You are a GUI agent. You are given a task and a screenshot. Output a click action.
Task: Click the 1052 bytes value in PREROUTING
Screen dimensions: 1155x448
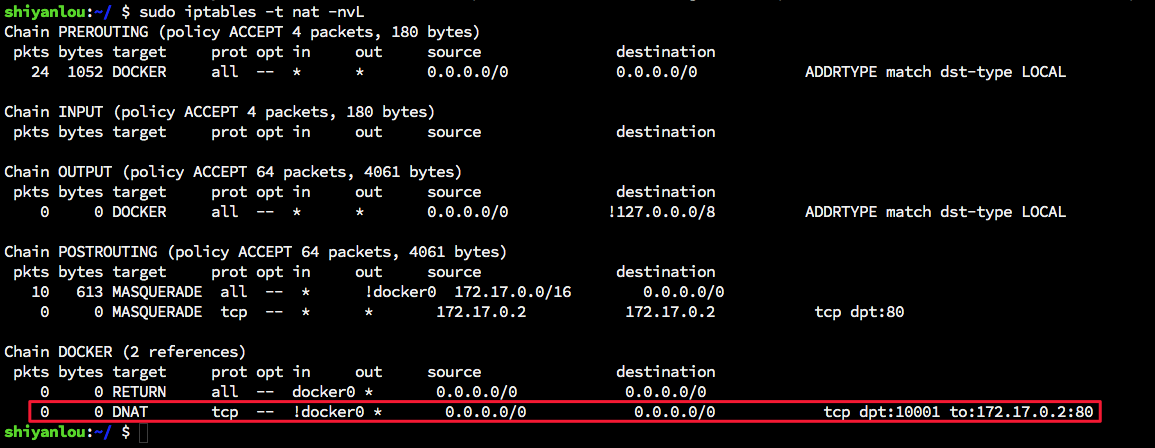click(x=85, y=72)
